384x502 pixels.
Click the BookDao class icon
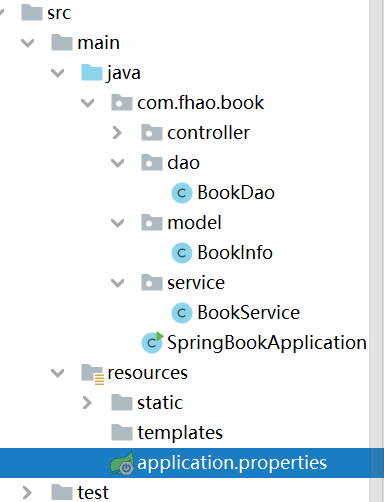182,193
